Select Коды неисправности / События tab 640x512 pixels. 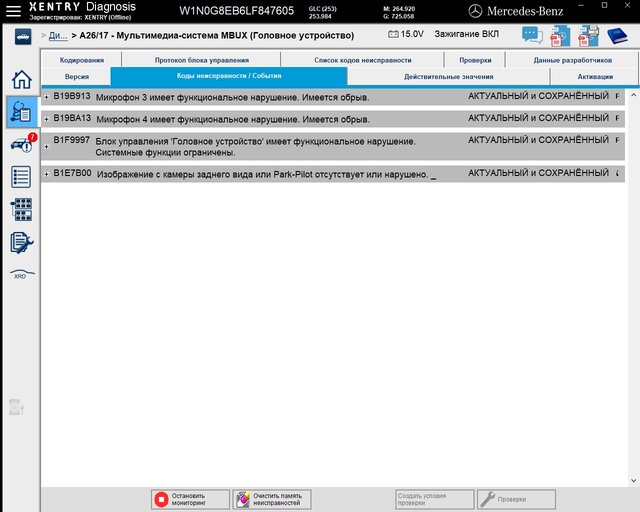(229, 76)
